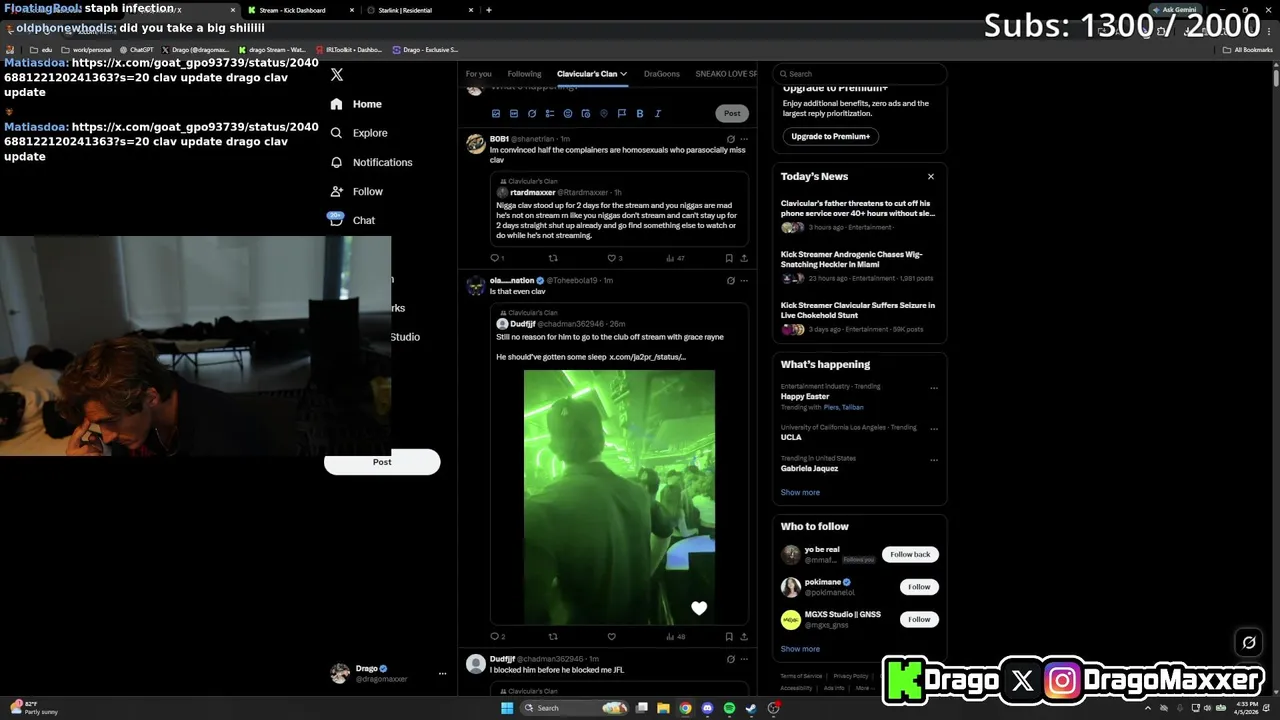Switch to Starlink | Residential browser tab
The height and width of the screenshot is (720, 1280).
[x=418, y=10]
